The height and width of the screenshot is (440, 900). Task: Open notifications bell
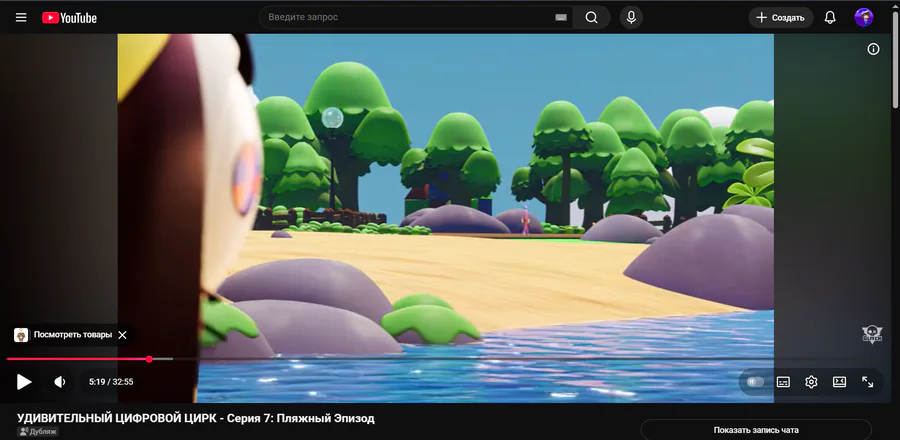(830, 17)
